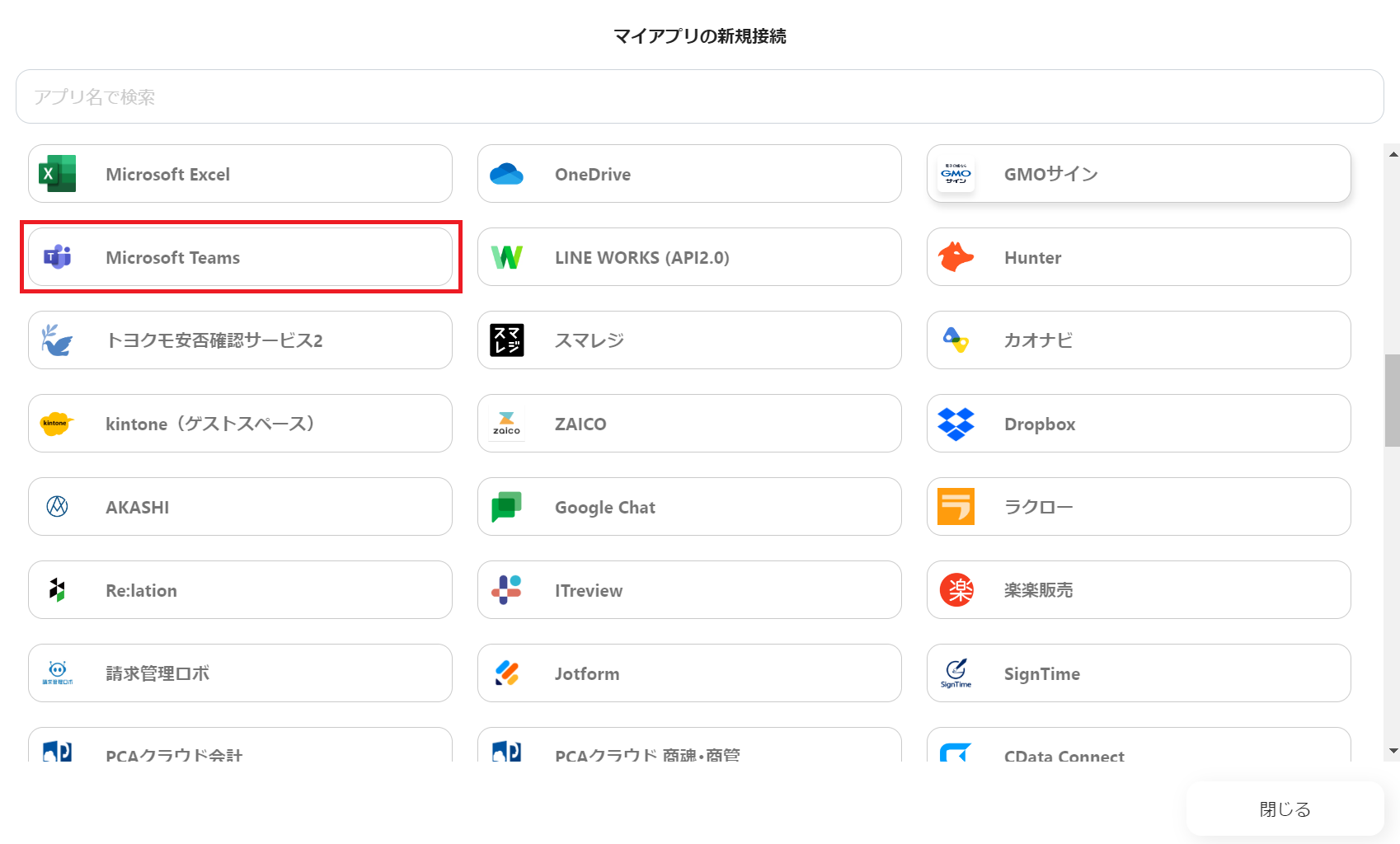Screen dimensions: 1400x844
Task: Click the Microsoft Teams logo icon
Action: (57, 257)
